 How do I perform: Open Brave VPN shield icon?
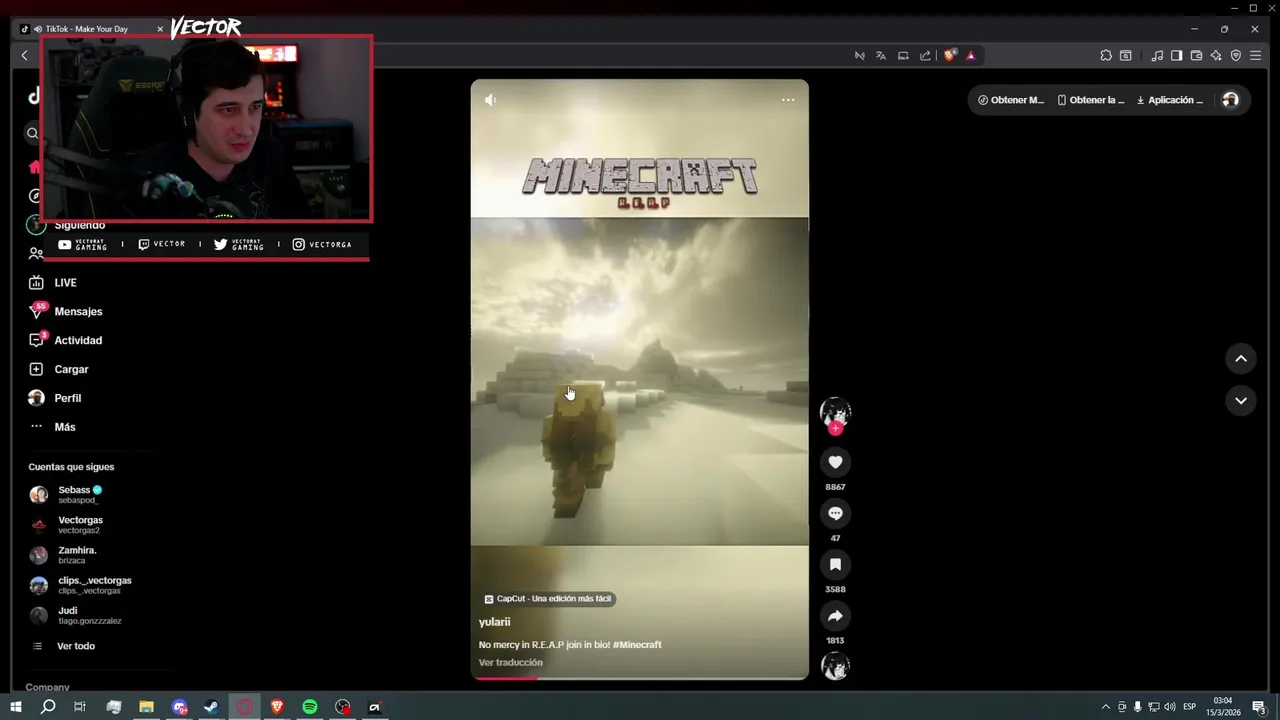tap(1236, 56)
